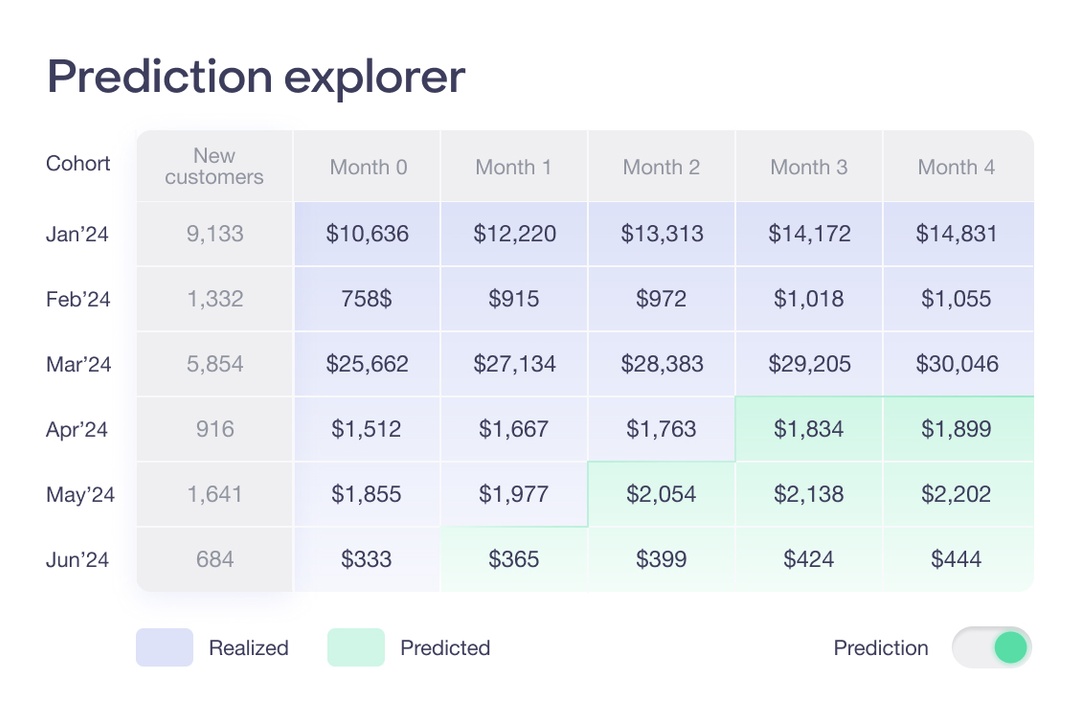Click the Jan'24 cohort row label
Screen dimensions: 1080x724
tap(76, 233)
